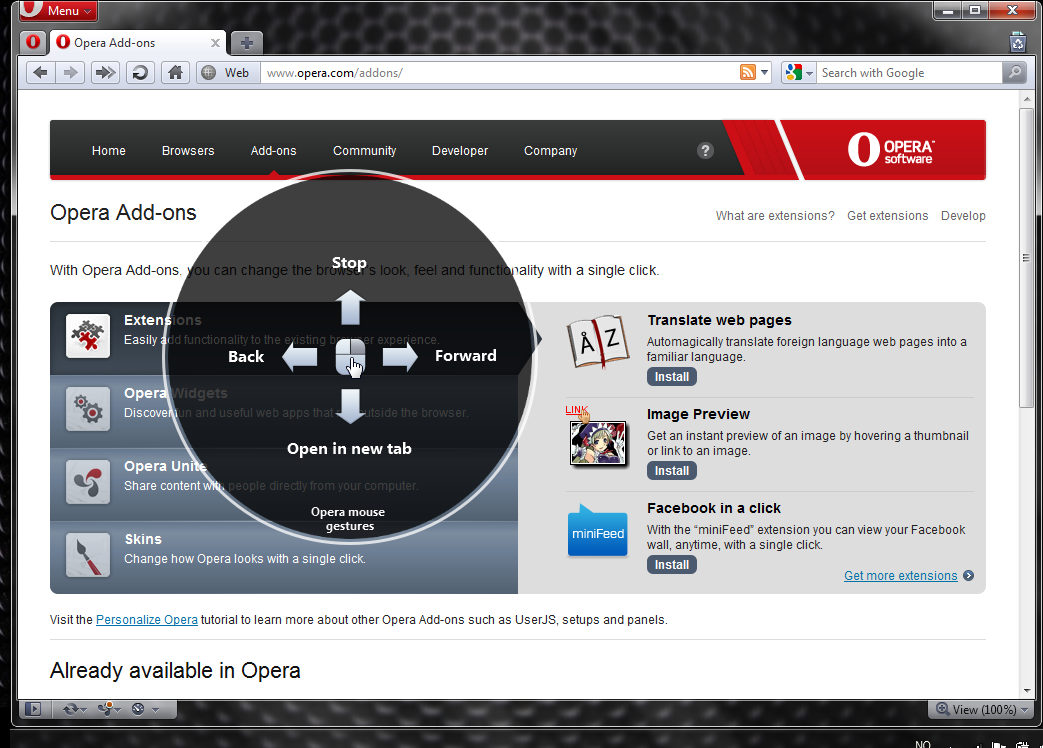
Task: Close the Opera Add-ons tab
Action: 215,43
